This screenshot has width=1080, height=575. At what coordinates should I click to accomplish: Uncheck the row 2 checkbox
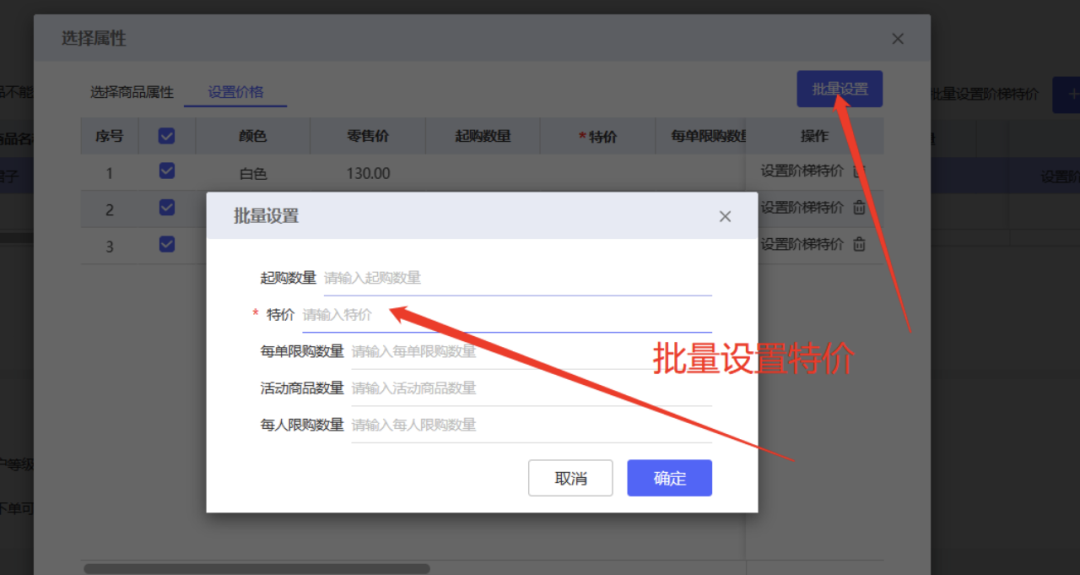[167, 207]
